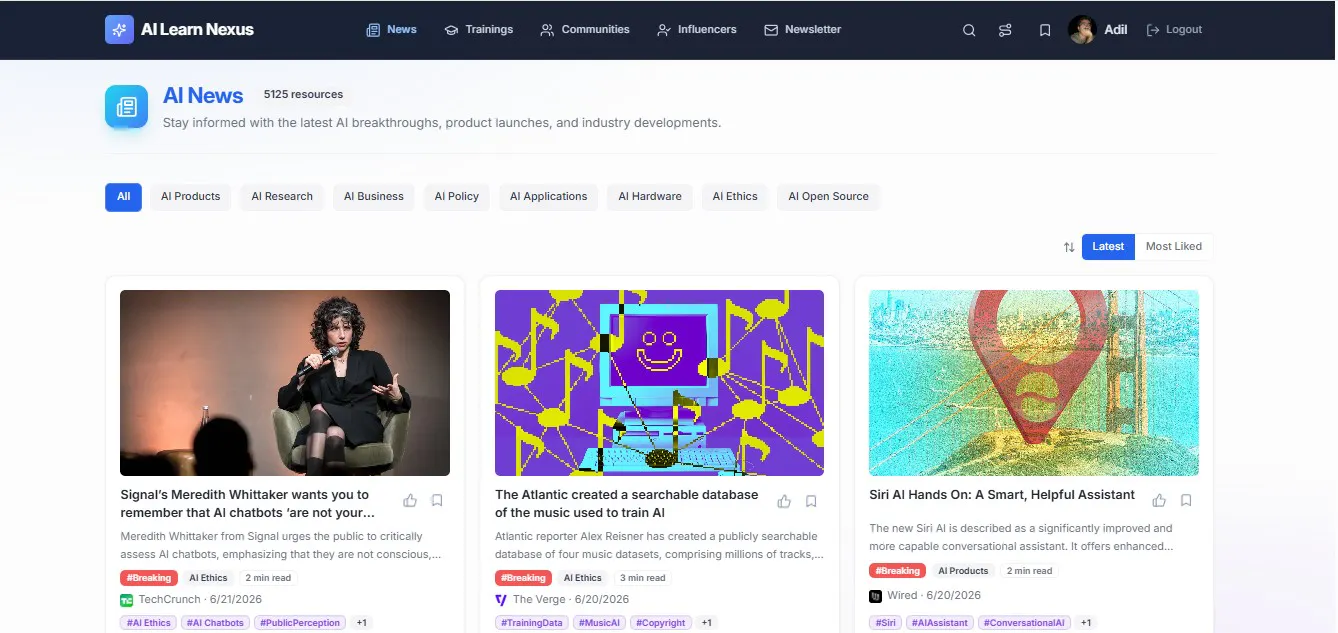Sort articles by Latest
The width and height of the screenshot is (1338, 633).
pos(1108,247)
